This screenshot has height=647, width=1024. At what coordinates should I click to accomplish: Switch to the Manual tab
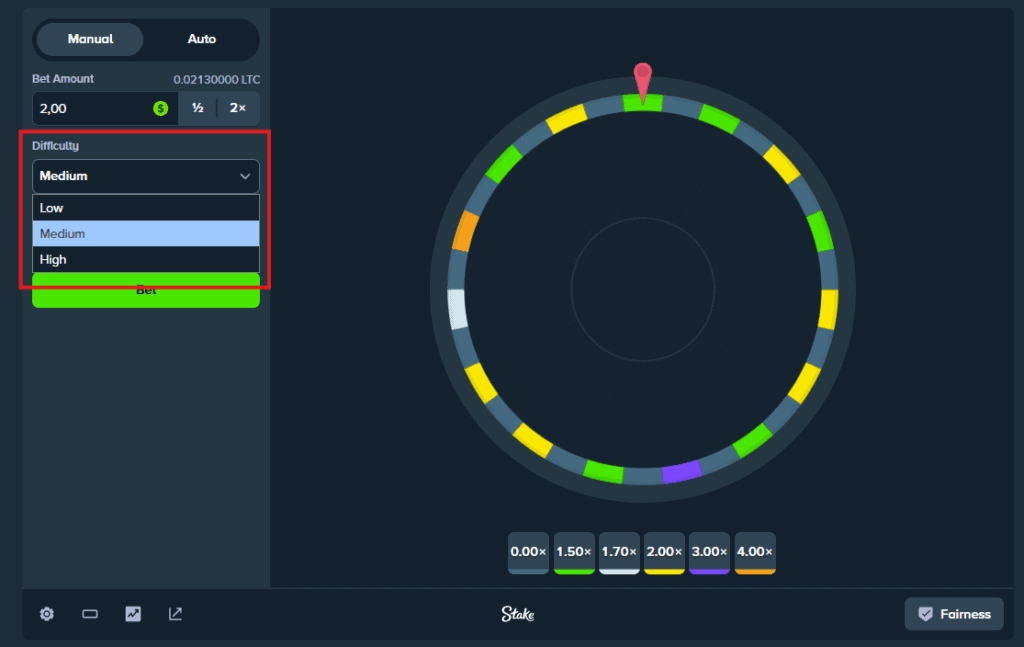tap(89, 39)
